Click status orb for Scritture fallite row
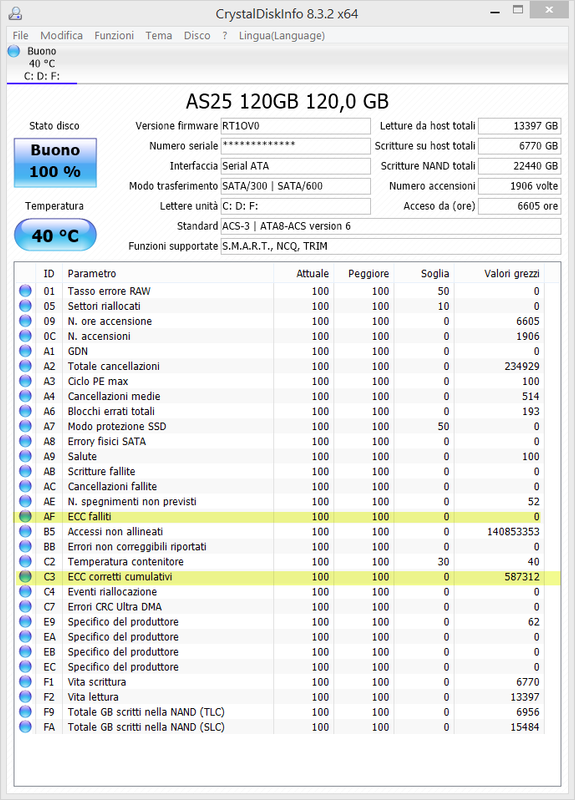Image resolution: width=575 pixels, height=800 pixels. point(25,471)
